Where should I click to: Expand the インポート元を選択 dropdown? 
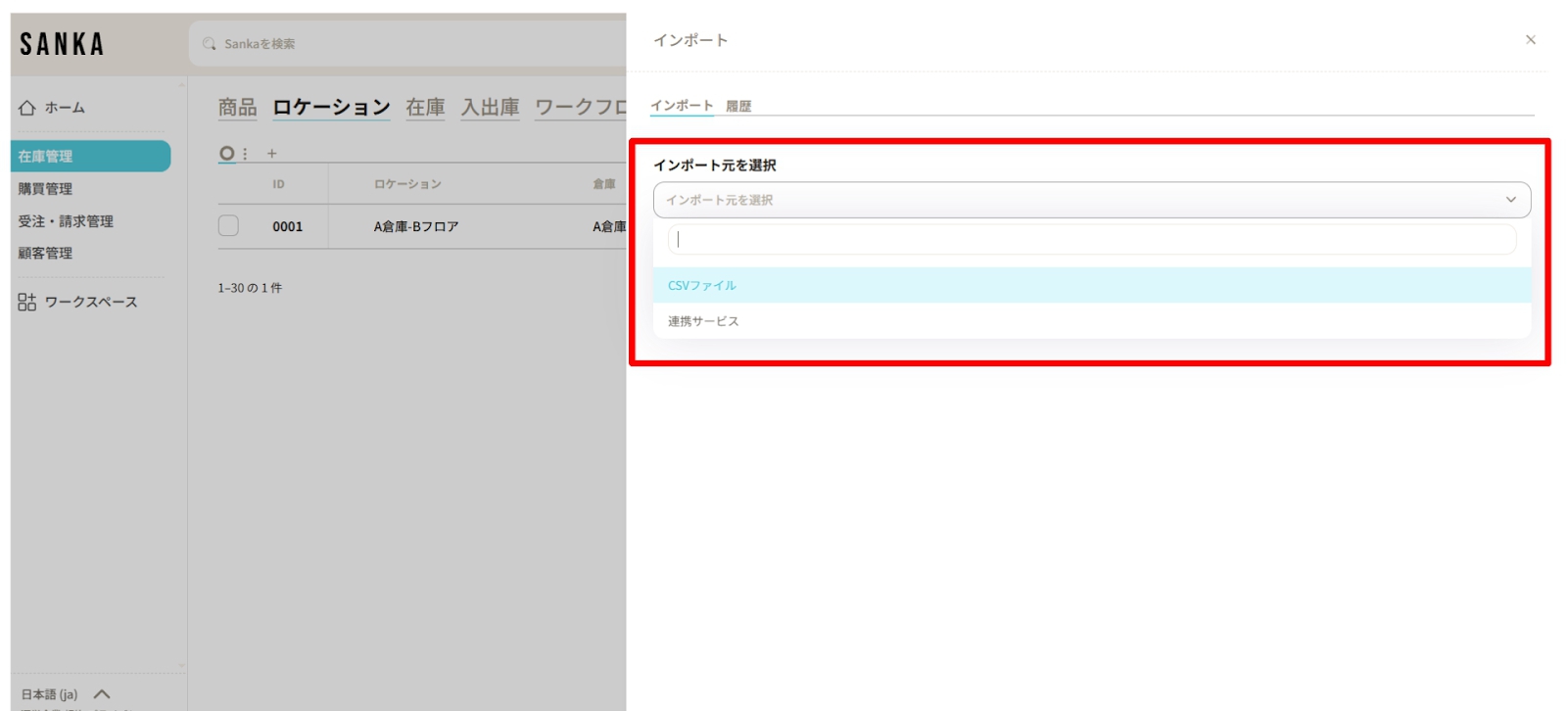click(1091, 200)
